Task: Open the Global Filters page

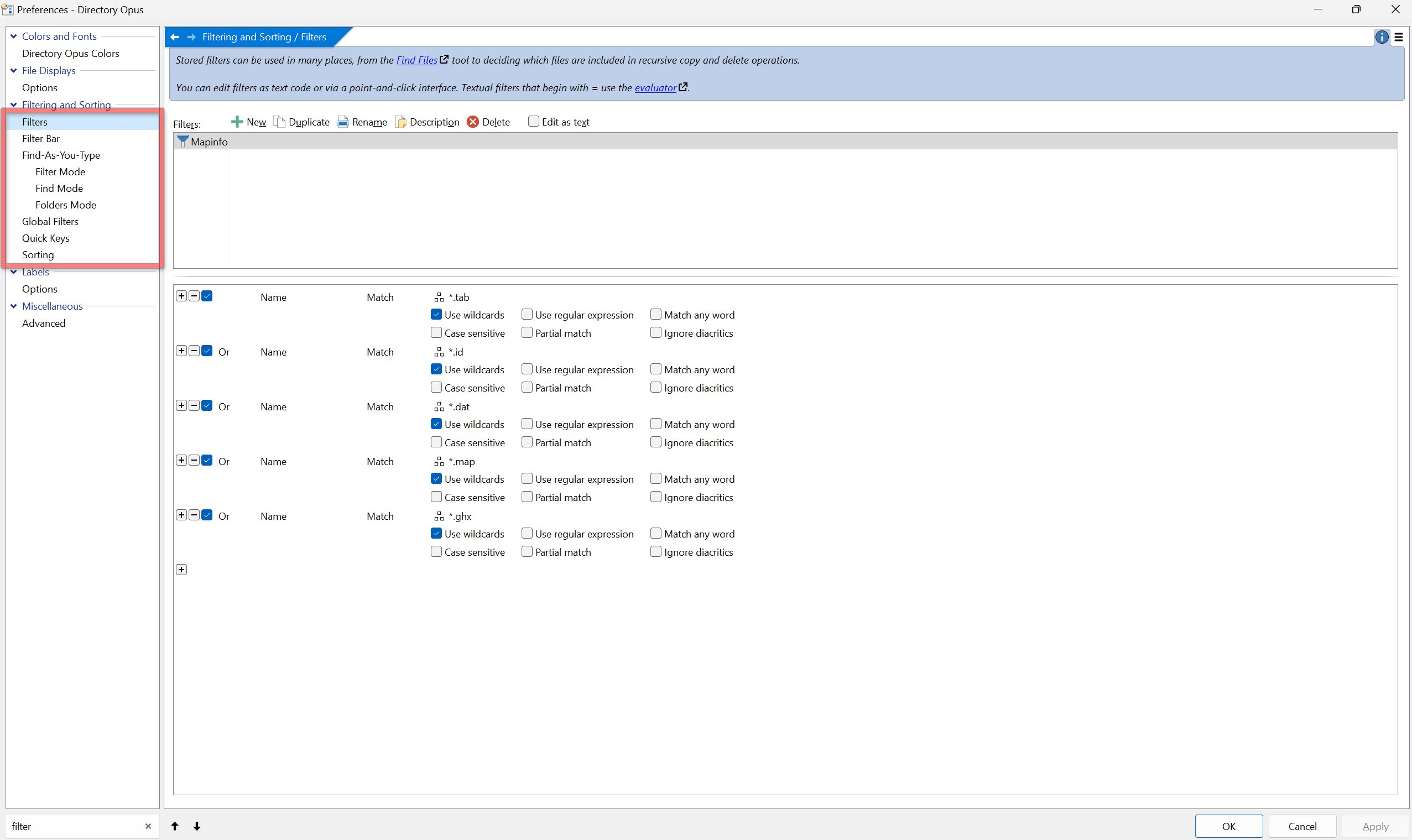Action: (x=50, y=222)
